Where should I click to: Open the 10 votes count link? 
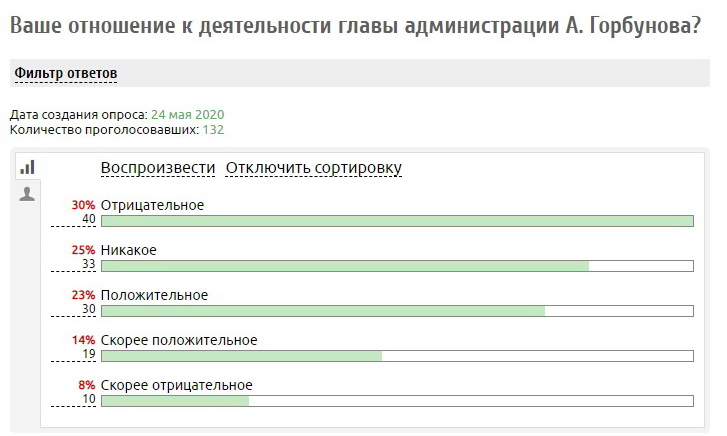pos(88,400)
